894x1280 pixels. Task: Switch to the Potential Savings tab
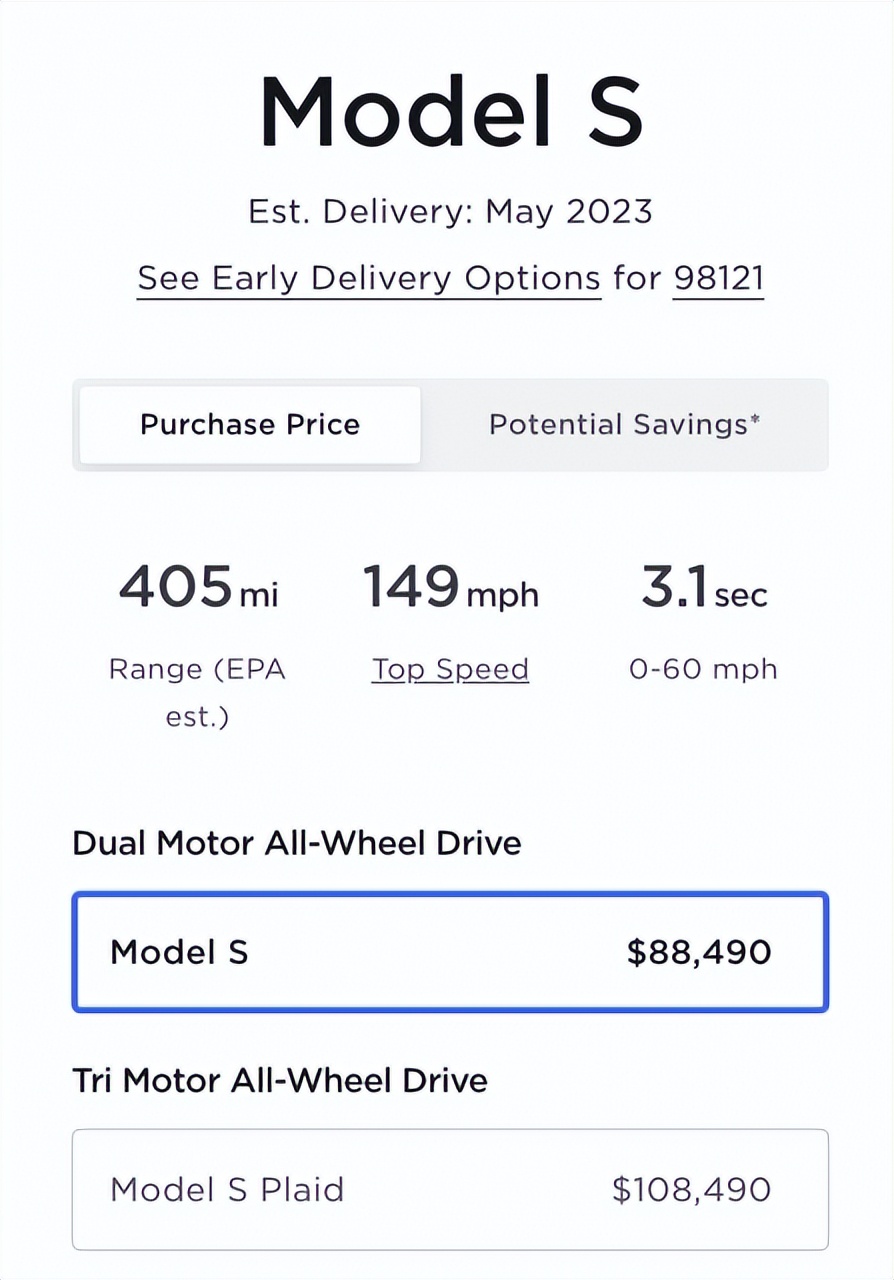pyautogui.click(x=624, y=424)
